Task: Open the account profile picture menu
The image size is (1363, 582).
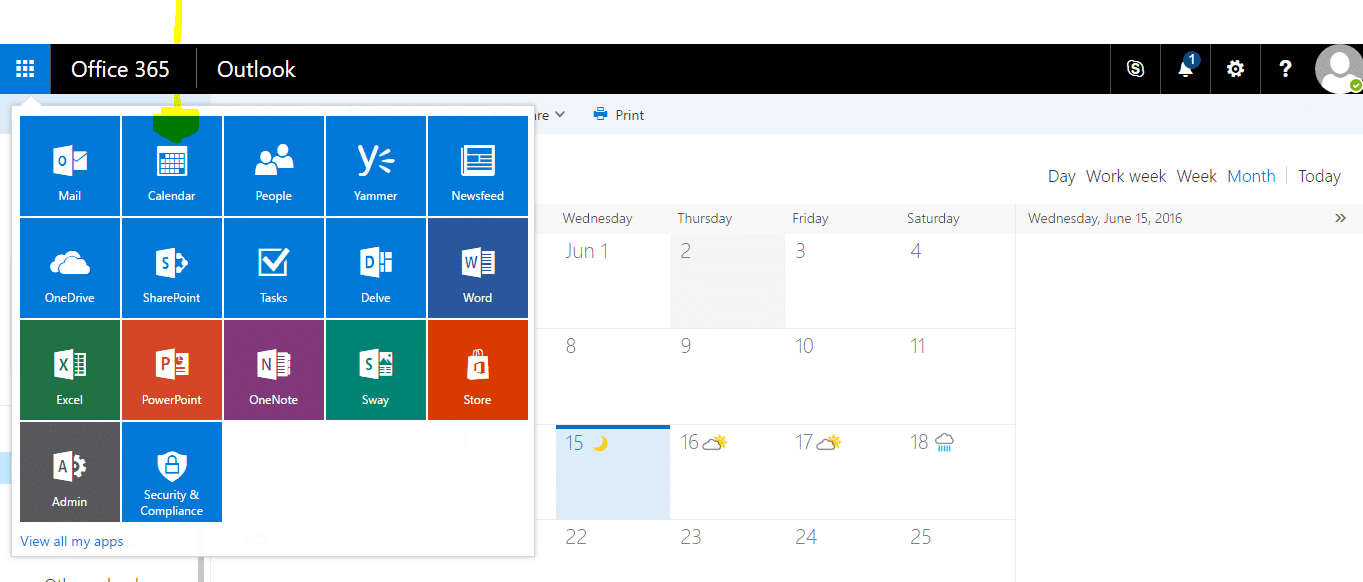Action: click(x=1338, y=69)
